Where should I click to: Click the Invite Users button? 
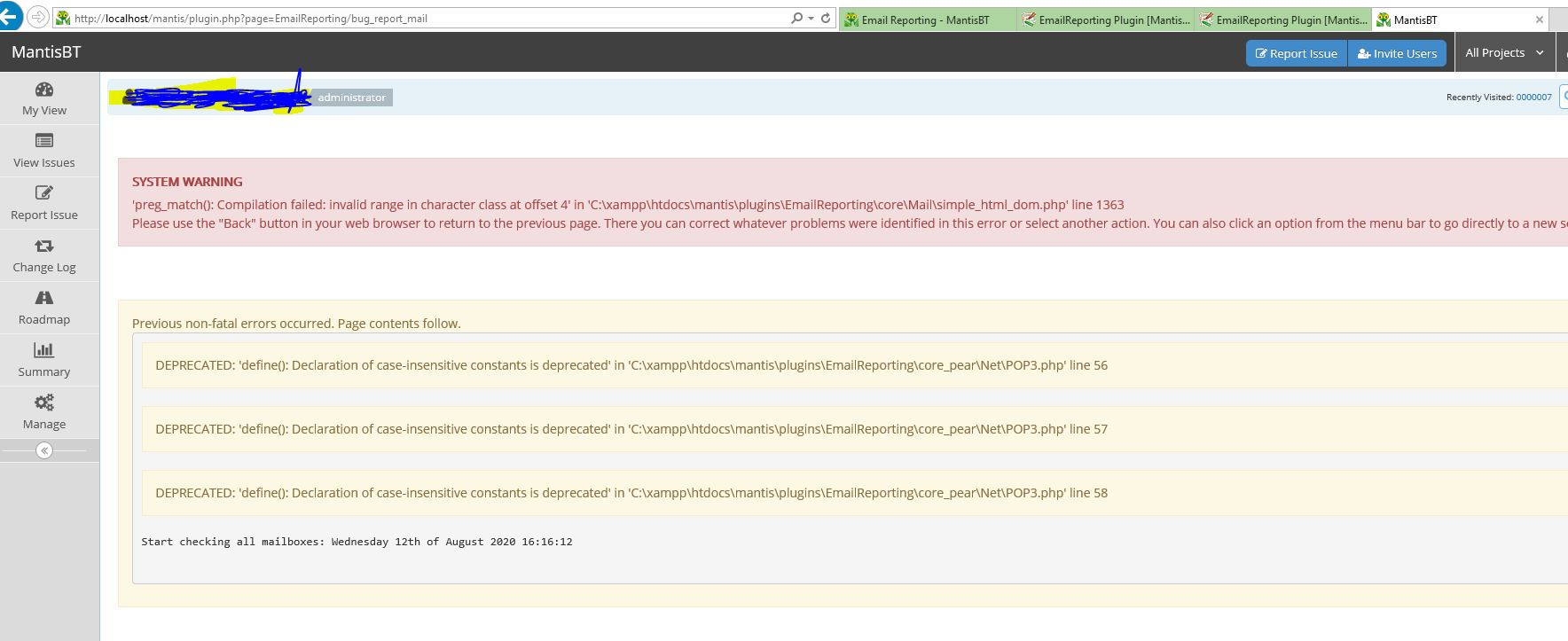tap(1397, 53)
